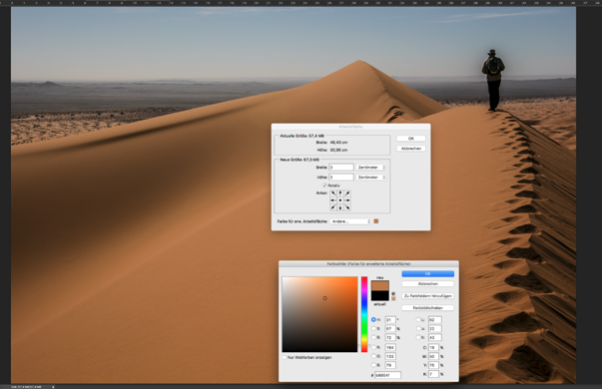Open the Farbe für erw. Arbeitsfläche dropdown
The image size is (602, 390).
pyautogui.click(x=350, y=221)
